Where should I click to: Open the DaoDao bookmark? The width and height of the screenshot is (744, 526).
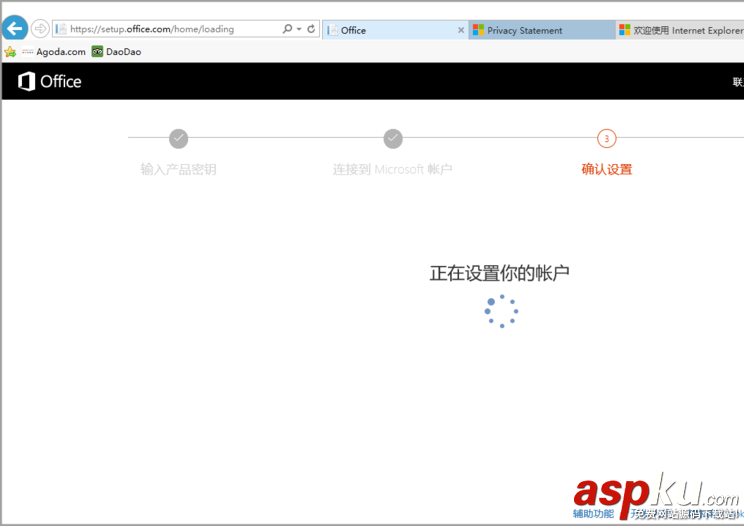click(x=117, y=52)
